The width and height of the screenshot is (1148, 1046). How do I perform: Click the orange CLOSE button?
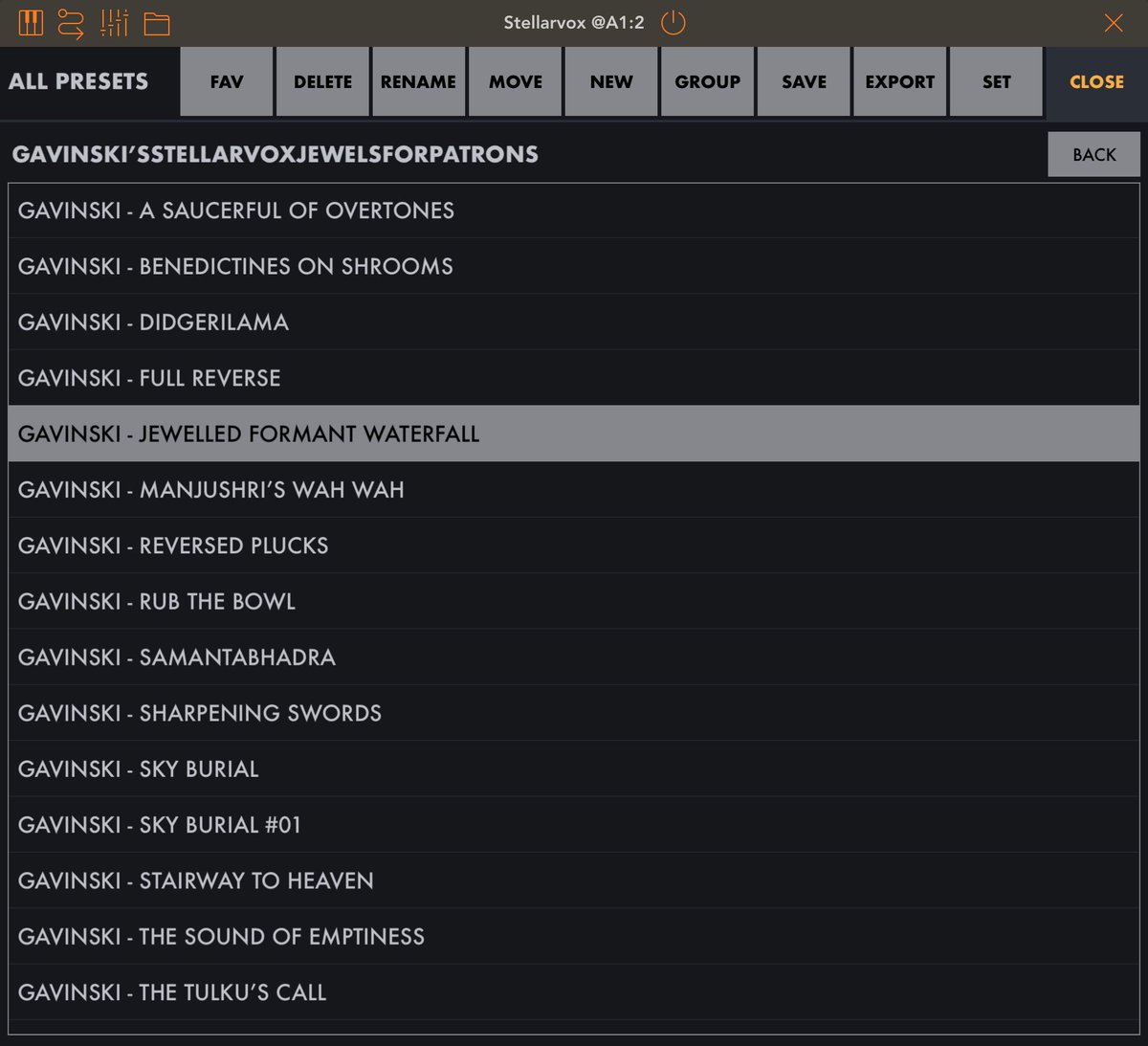coord(1097,82)
